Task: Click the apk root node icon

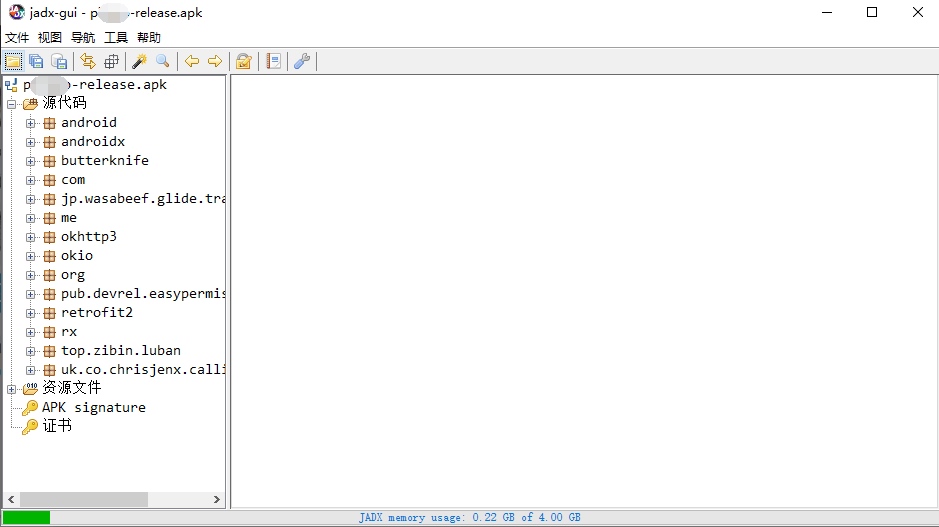Action: pyautogui.click(x=11, y=85)
